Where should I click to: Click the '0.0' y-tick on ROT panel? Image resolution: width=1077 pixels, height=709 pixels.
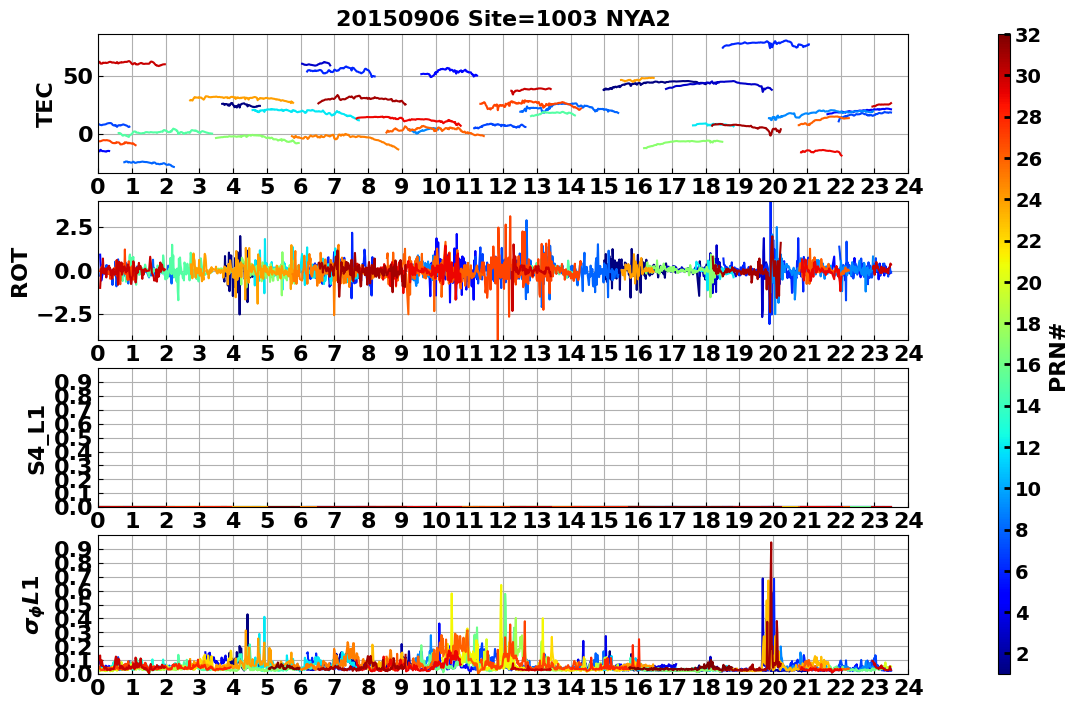(73, 271)
